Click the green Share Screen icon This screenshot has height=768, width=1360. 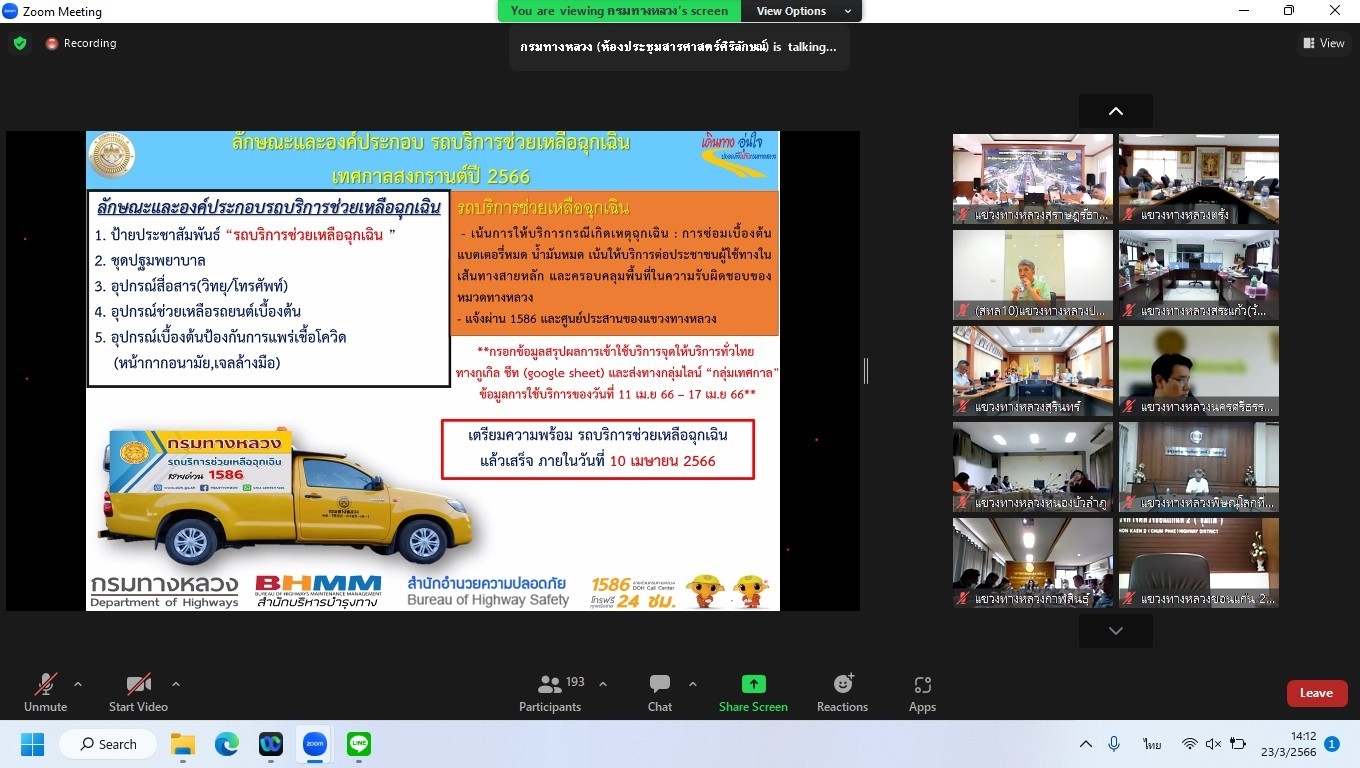[753, 685]
